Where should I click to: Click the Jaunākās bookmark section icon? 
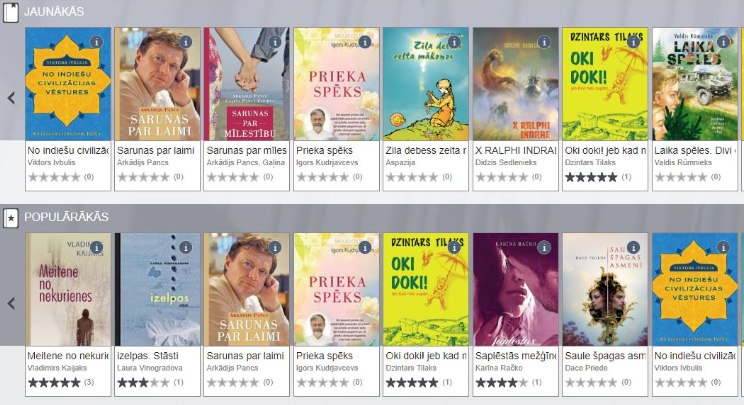coord(11,12)
